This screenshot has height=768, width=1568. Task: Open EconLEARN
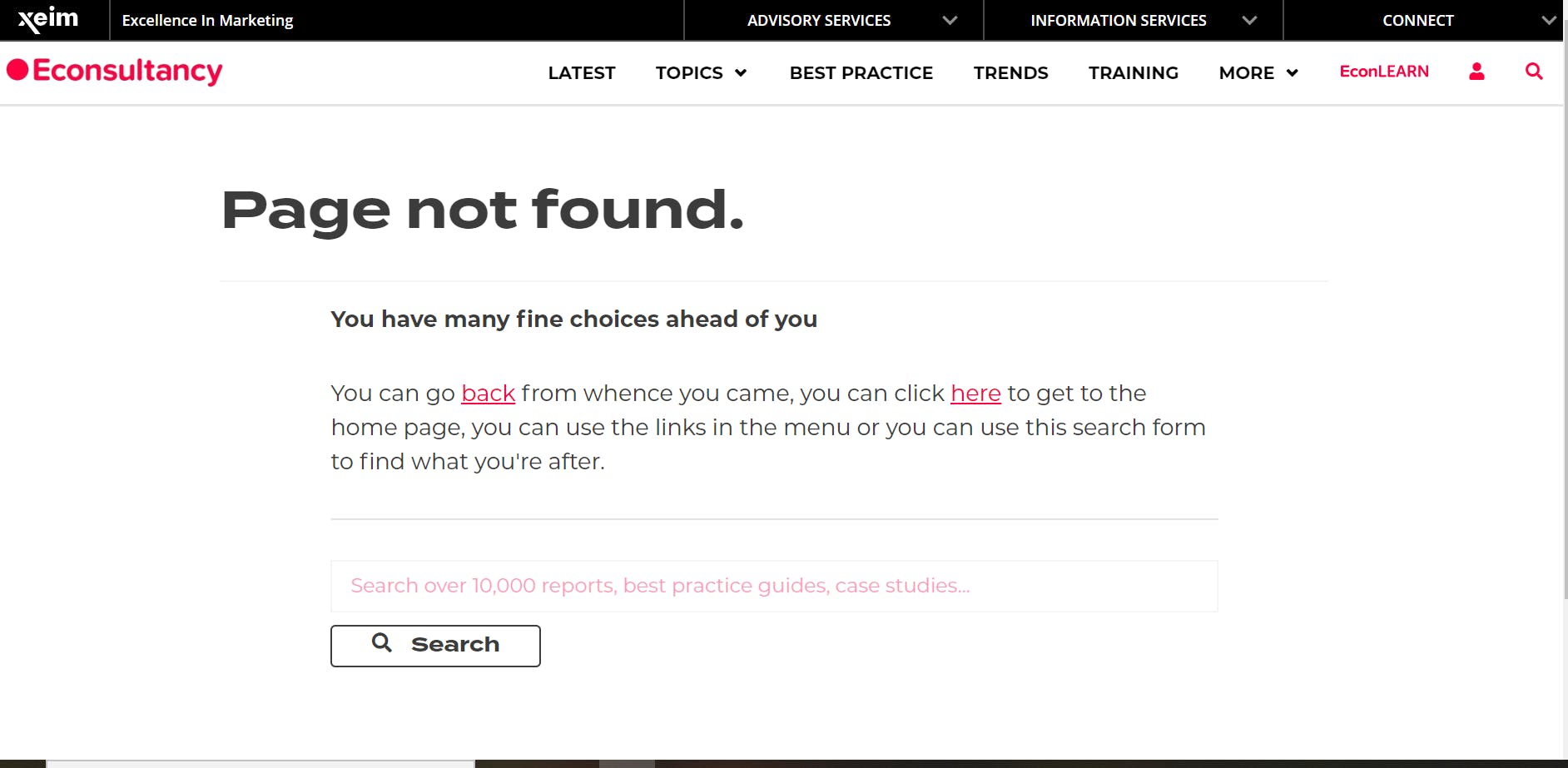(1383, 72)
